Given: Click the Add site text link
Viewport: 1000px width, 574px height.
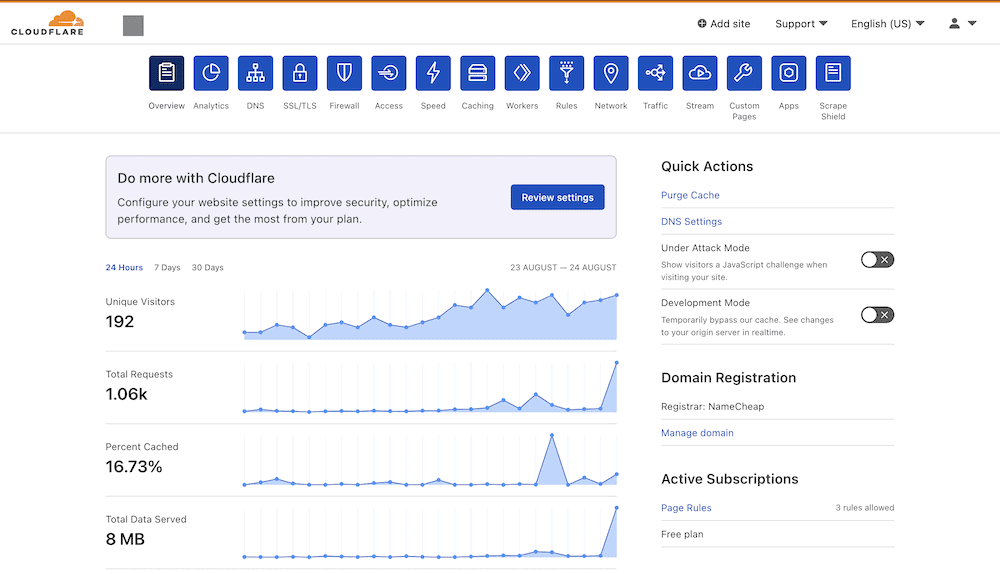Looking at the screenshot, I should pos(730,24).
